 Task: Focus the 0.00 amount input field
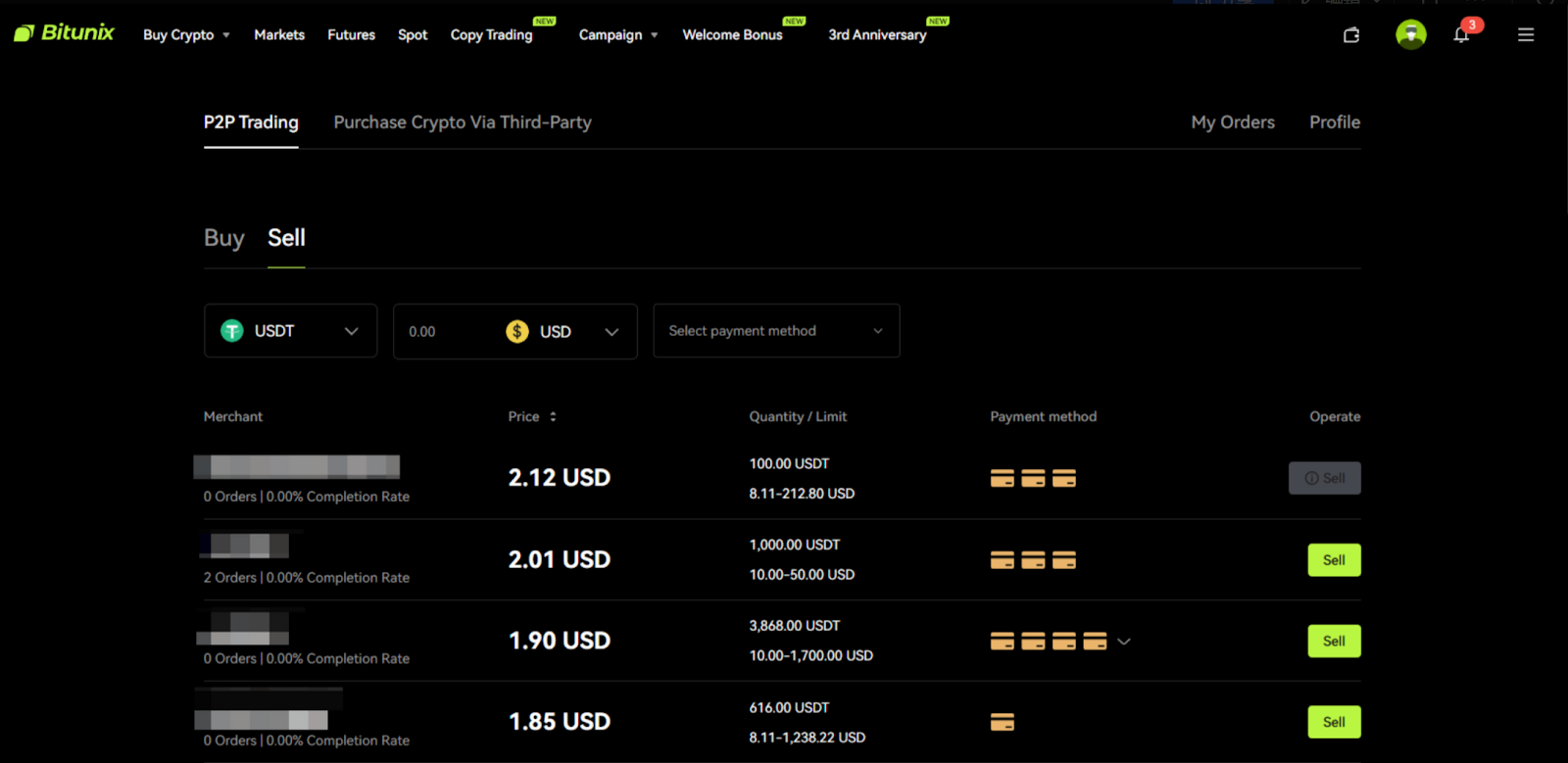[446, 332]
